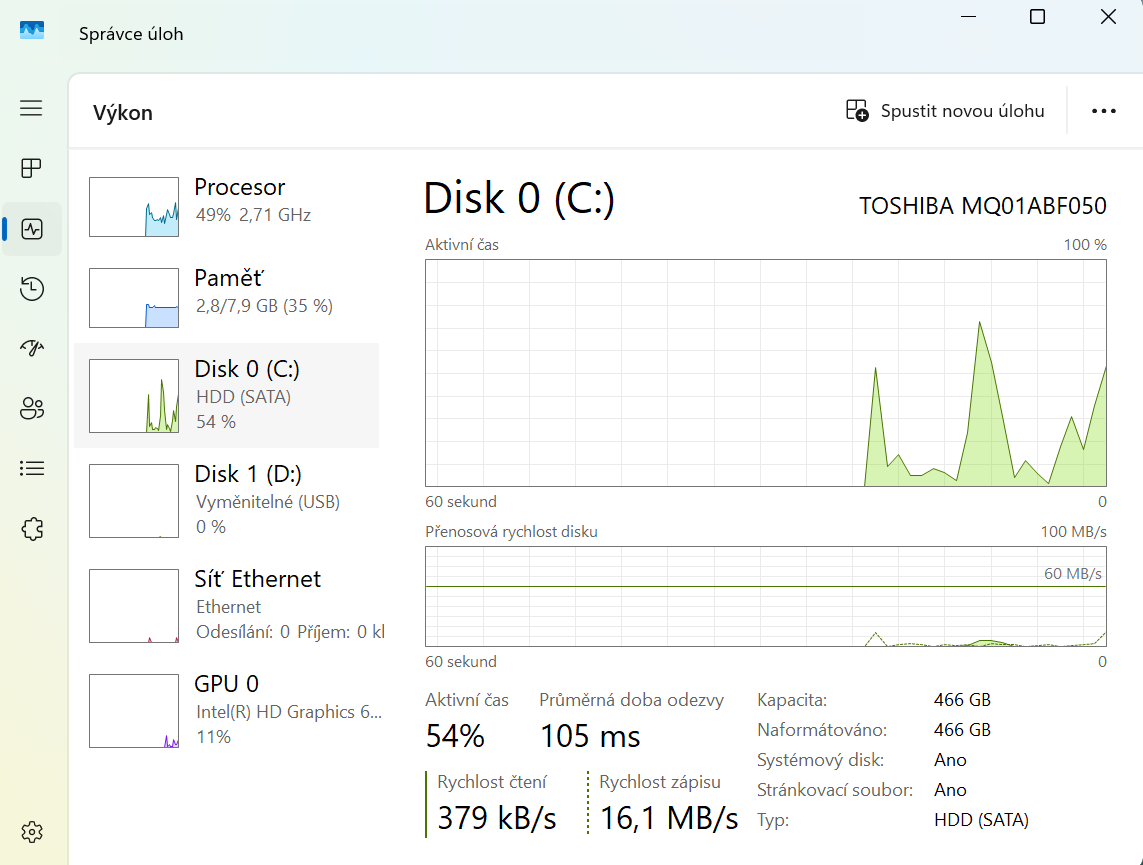The height and width of the screenshot is (865, 1143).
Task: Open Task Manager settings gear
Action: (32, 832)
